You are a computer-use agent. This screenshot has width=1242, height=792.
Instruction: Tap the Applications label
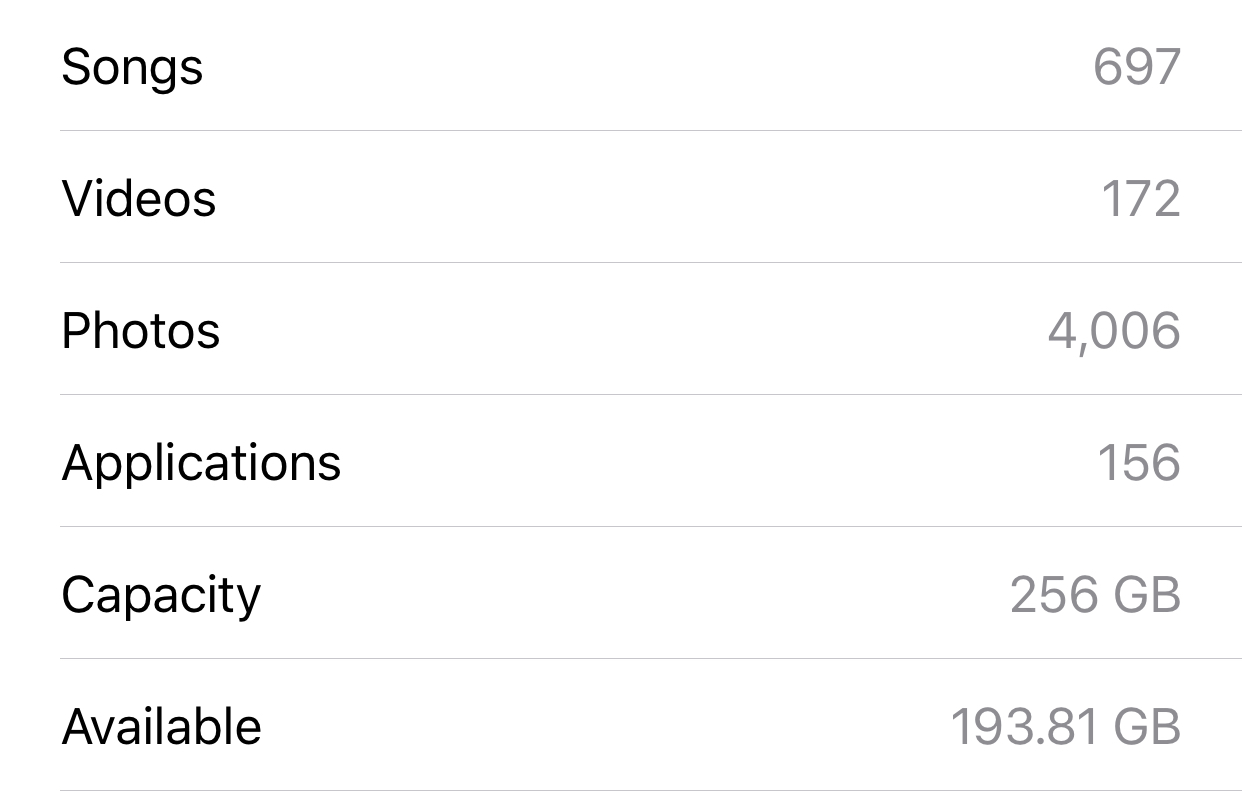pyautogui.click(x=201, y=465)
